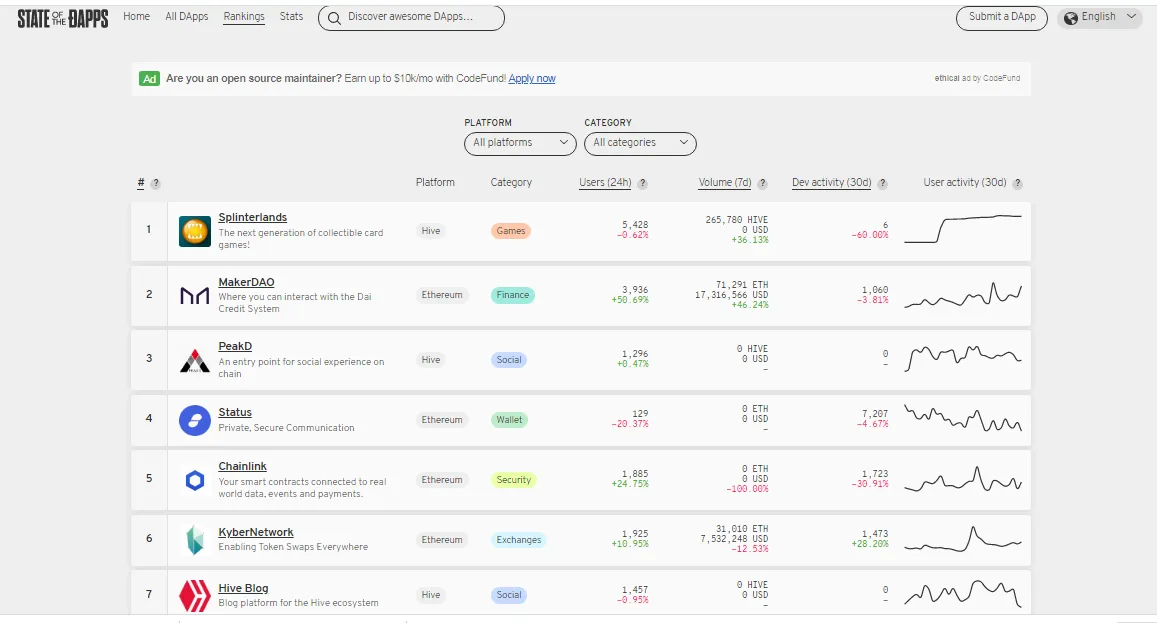Open the MakerDAO title link
Image resolution: width=1157 pixels, height=623 pixels.
click(x=246, y=282)
